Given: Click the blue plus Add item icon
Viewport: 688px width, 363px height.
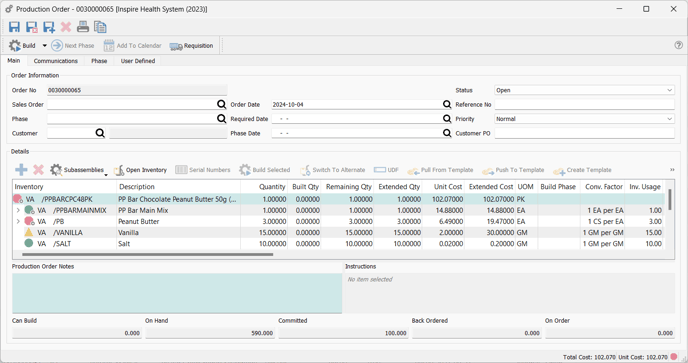Looking at the screenshot, I should (21, 170).
